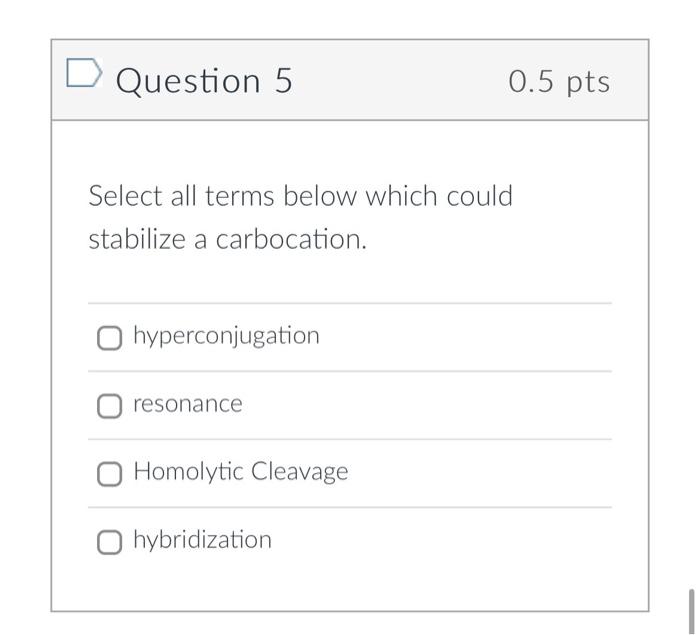This screenshot has height=635, width=700.
Task: Check the hyperconjugation checkbox
Action: [x=109, y=338]
